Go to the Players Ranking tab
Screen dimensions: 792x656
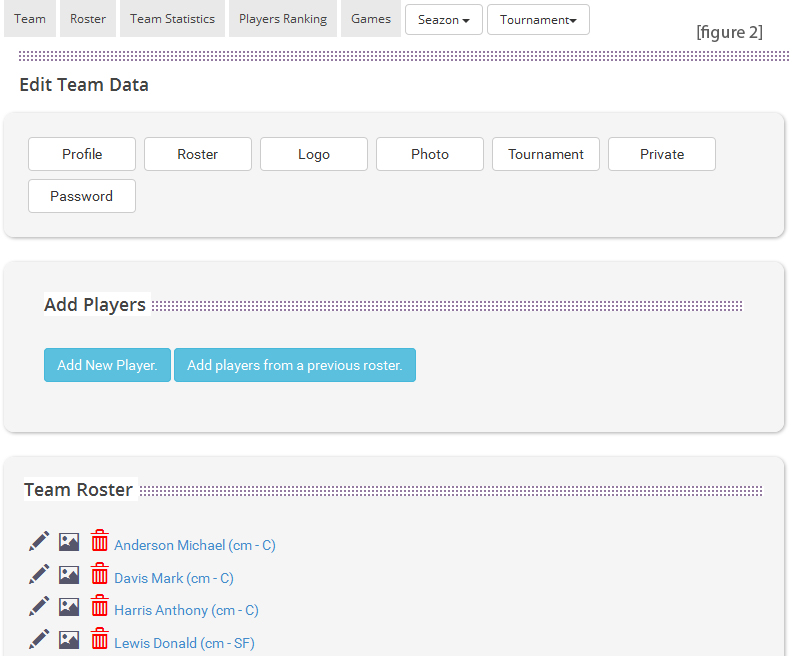click(x=283, y=19)
